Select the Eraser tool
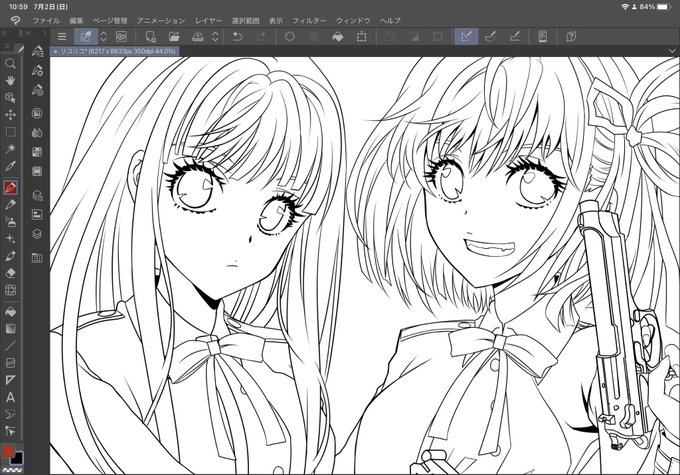Screen dimensions: 680x475 pyautogui.click(x=10, y=273)
